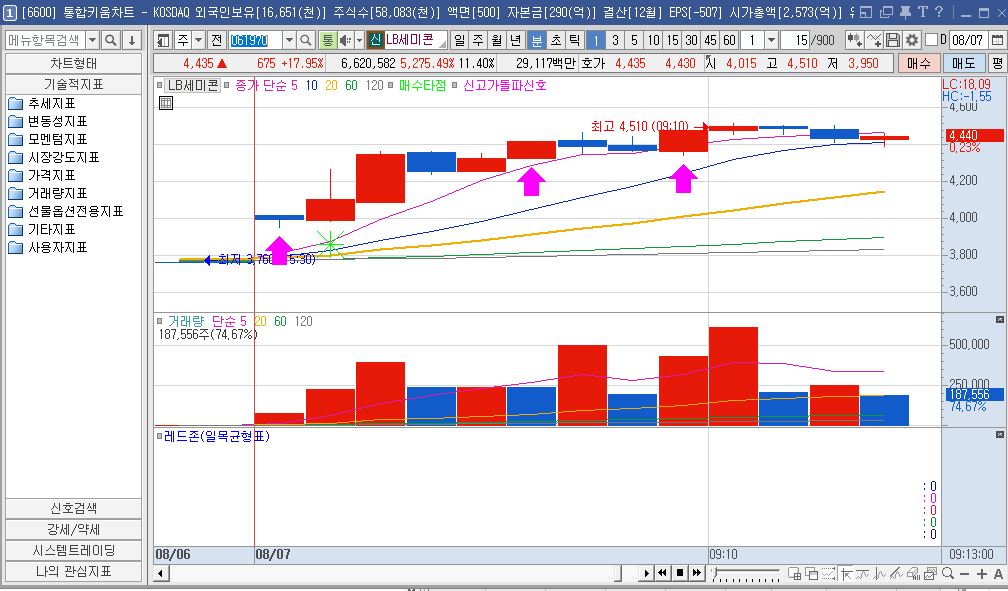This screenshot has height=591, width=1008.
Task: Click the candle count field showing 15
Action: click(x=795, y=41)
